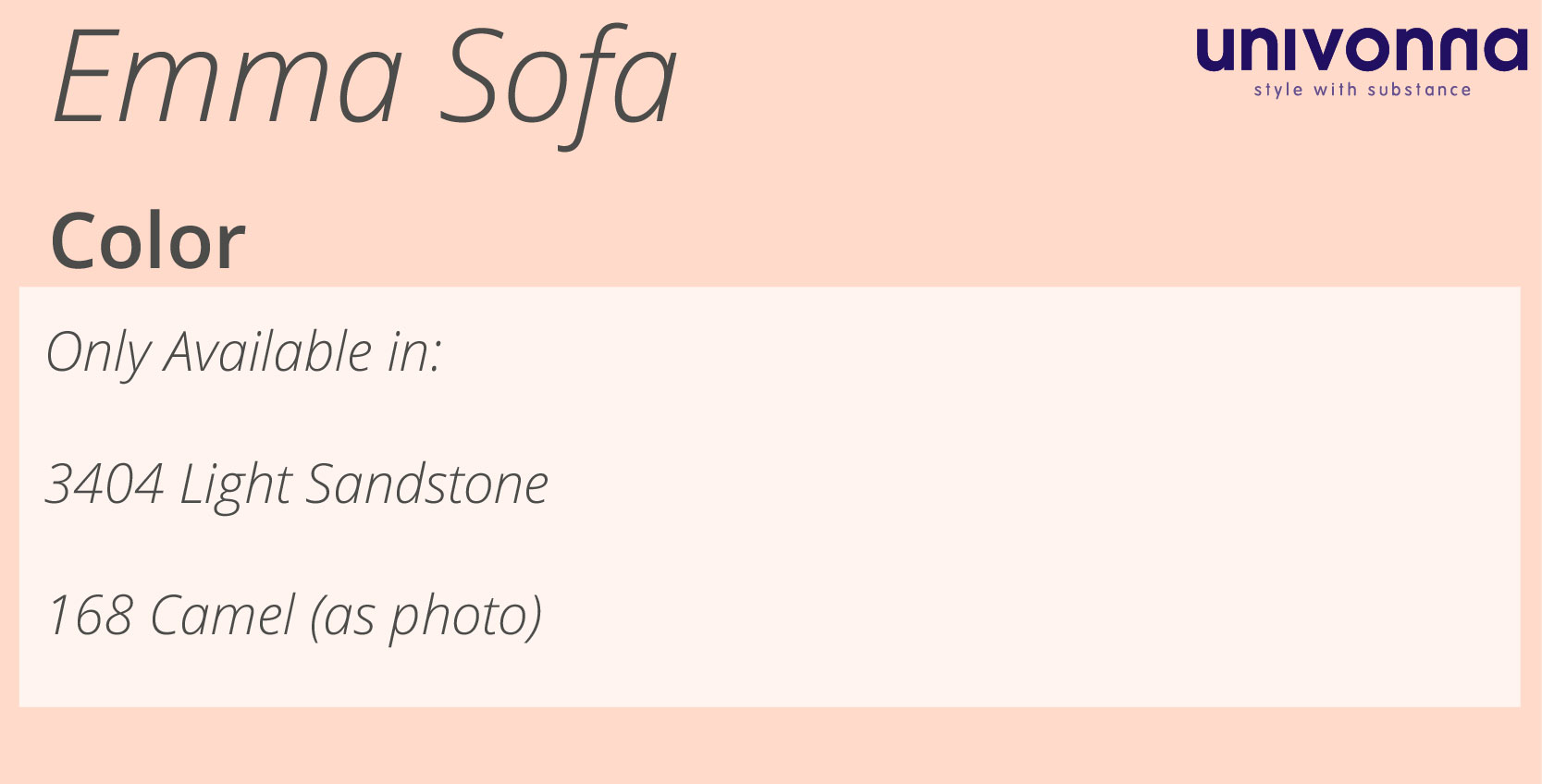Click the "Only Available in:" text
The height and width of the screenshot is (784, 1542).
(244, 352)
